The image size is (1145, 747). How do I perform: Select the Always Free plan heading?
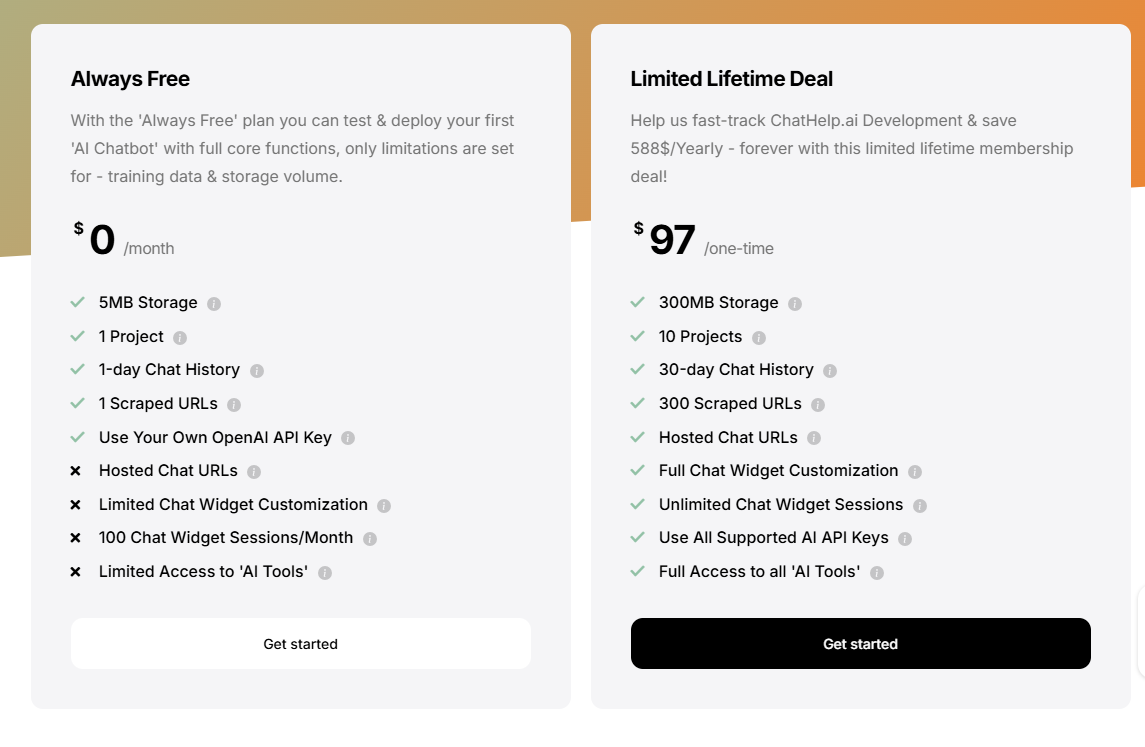point(130,78)
